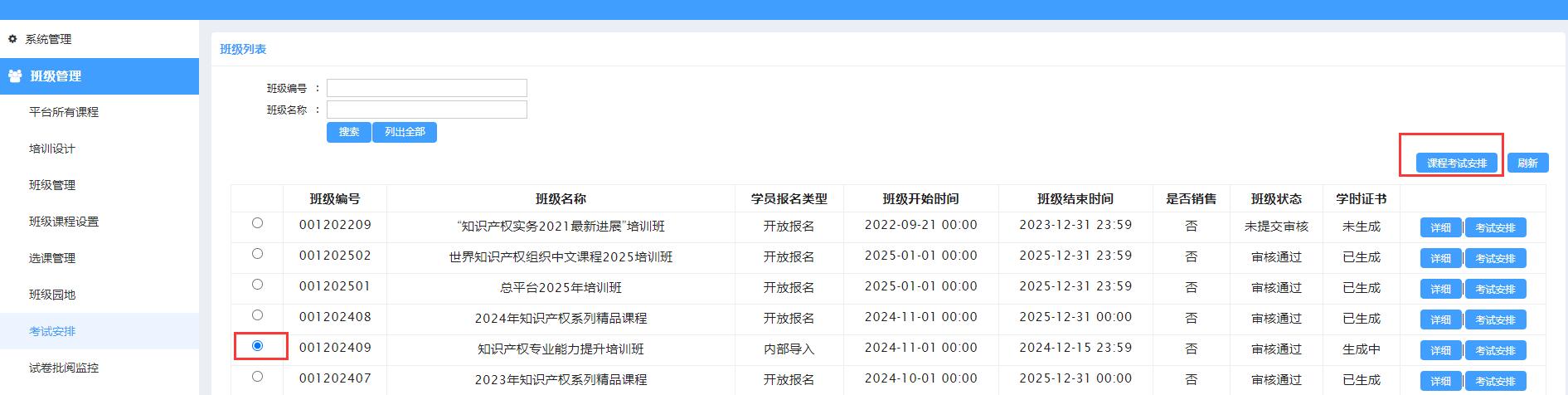Navigate to 选课管理 page
This screenshot has height=395, width=1568.
pos(52,258)
